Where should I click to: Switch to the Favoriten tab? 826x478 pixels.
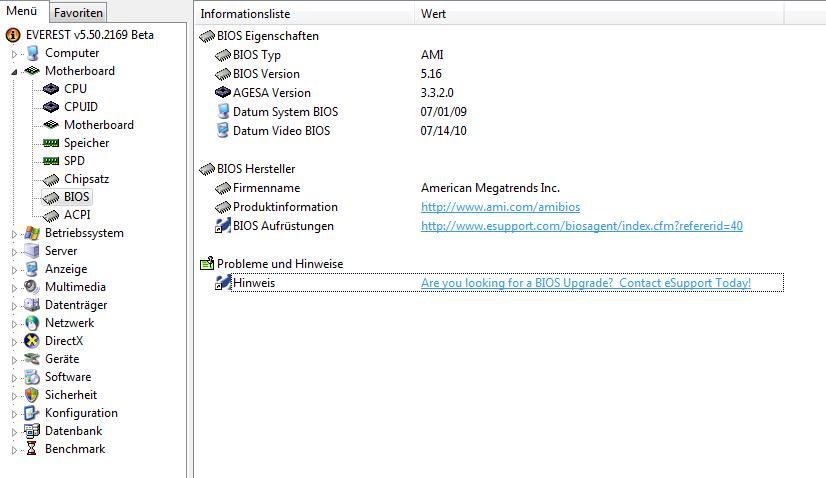point(78,13)
